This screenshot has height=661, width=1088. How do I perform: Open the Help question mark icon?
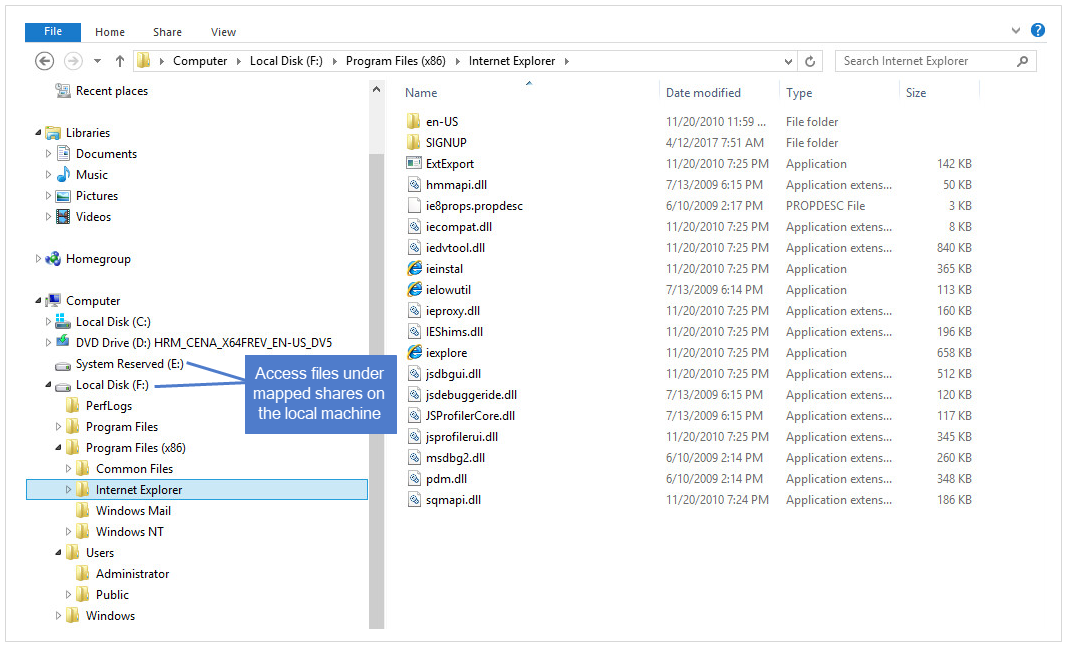(1037, 30)
